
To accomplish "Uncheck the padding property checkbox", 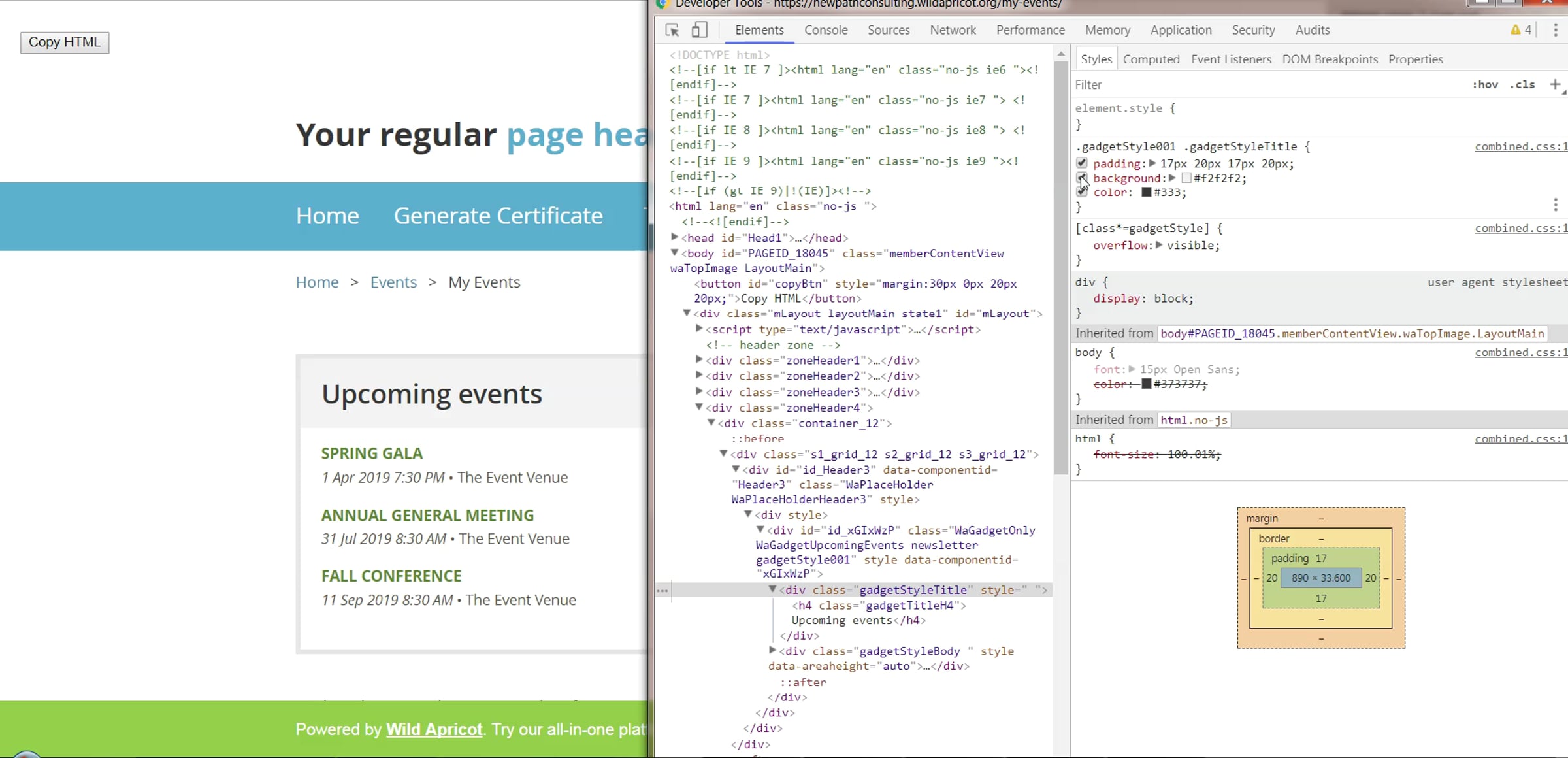I will [x=1082, y=163].
